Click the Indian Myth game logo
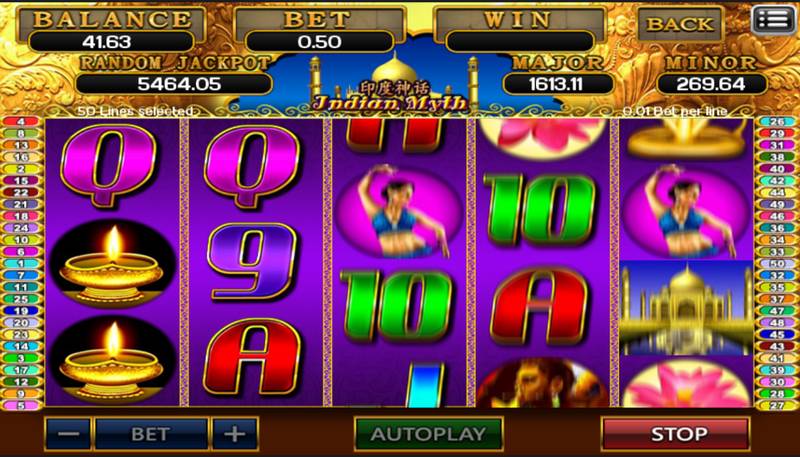The image size is (800, 457). 390,96
